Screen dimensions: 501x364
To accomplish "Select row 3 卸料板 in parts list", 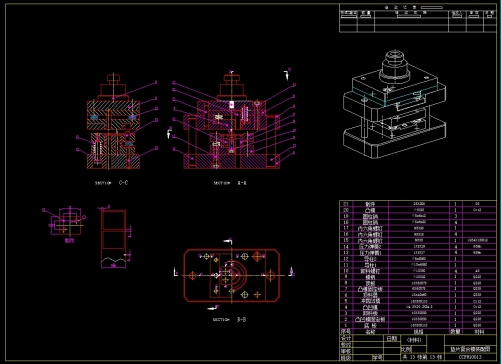I will point(370,313).
